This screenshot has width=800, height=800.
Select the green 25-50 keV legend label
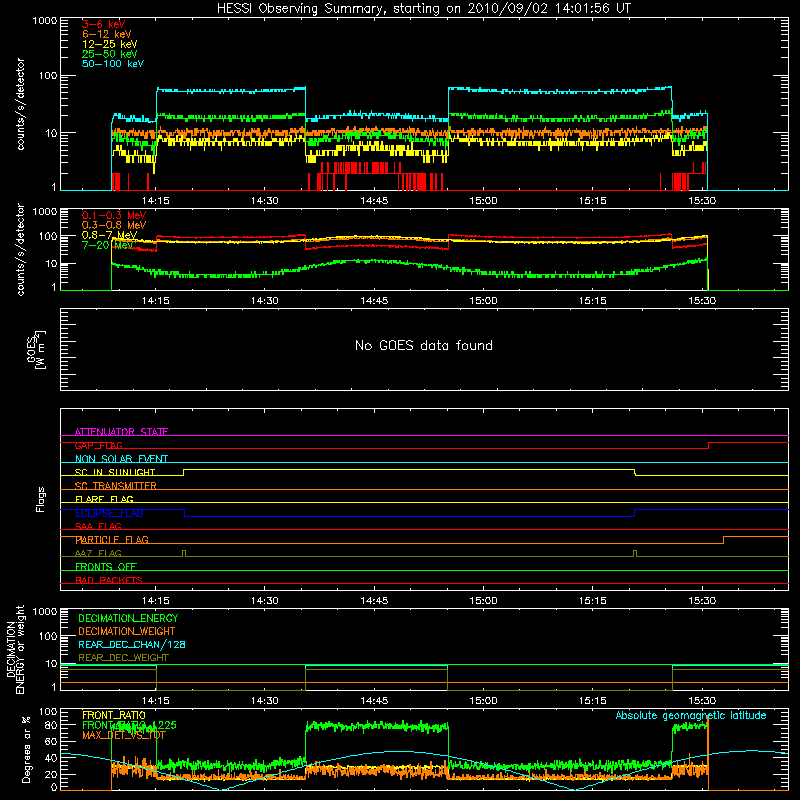110,54
